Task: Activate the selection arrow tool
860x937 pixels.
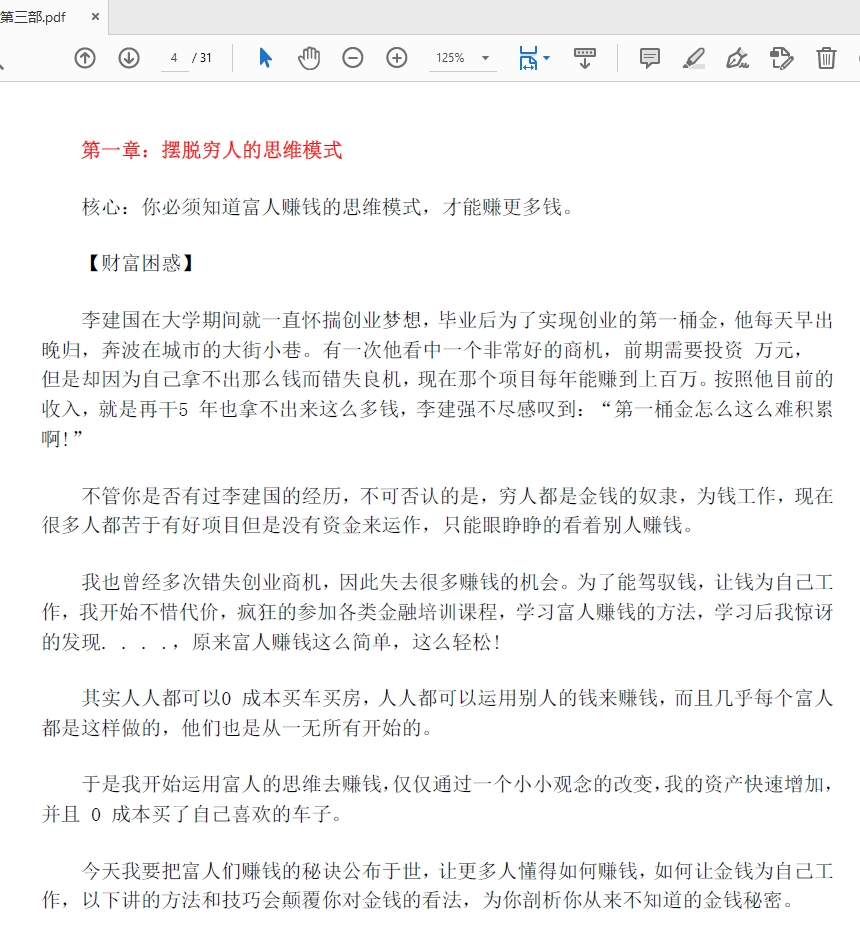Action: (x=265, y=58)
